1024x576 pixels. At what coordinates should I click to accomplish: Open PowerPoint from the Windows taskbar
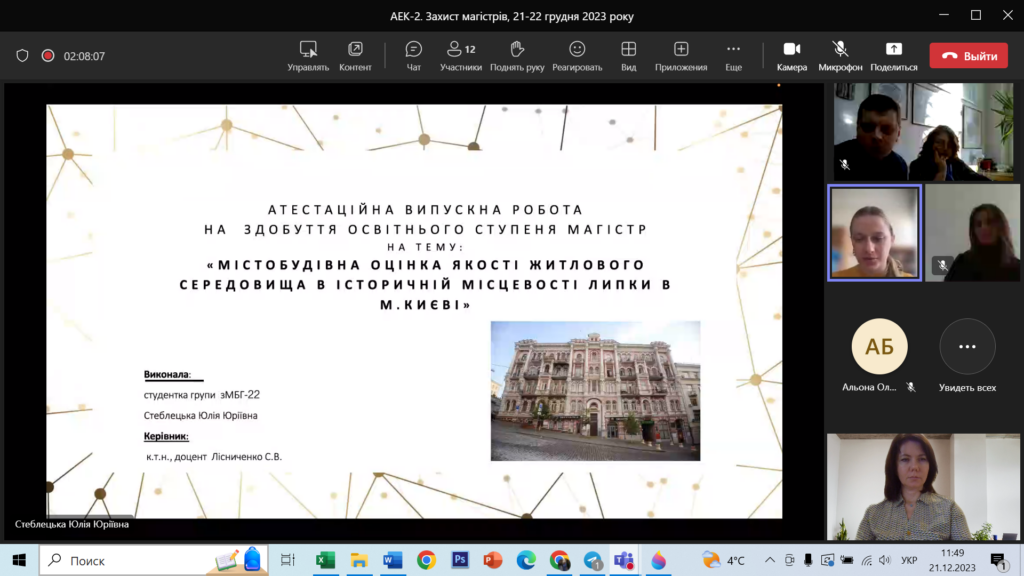pyautogui.click(x=492, y=560)
